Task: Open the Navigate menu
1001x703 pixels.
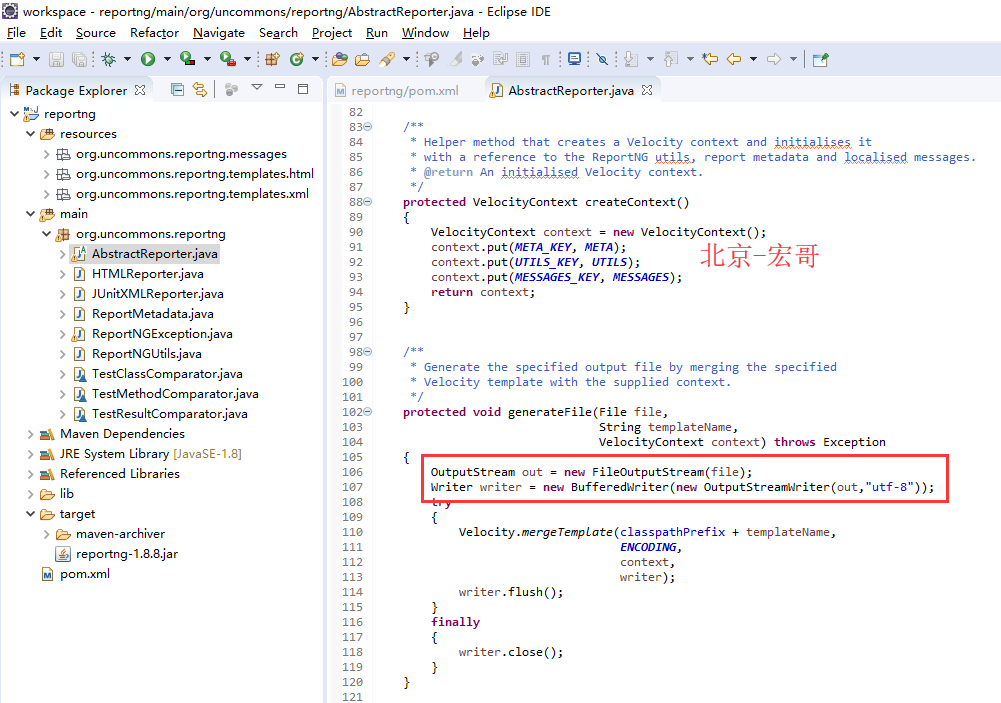Action: pos(219,33)
